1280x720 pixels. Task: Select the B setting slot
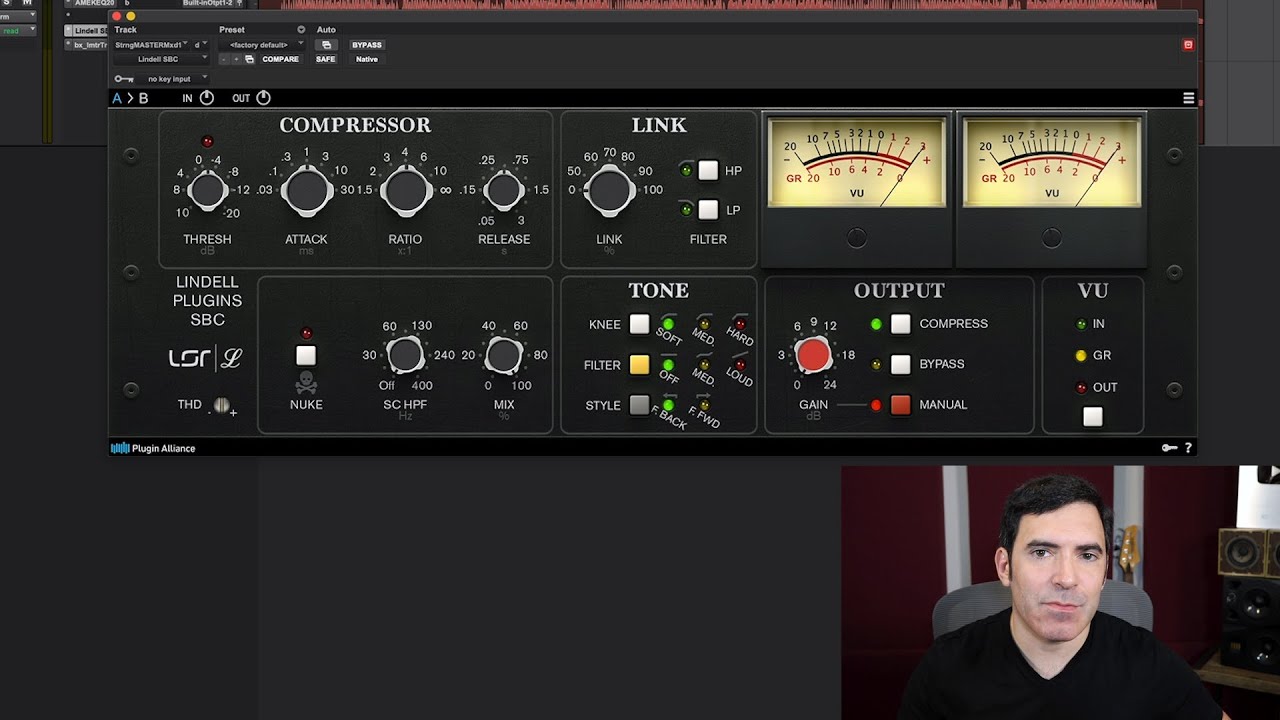coord(143,98)
